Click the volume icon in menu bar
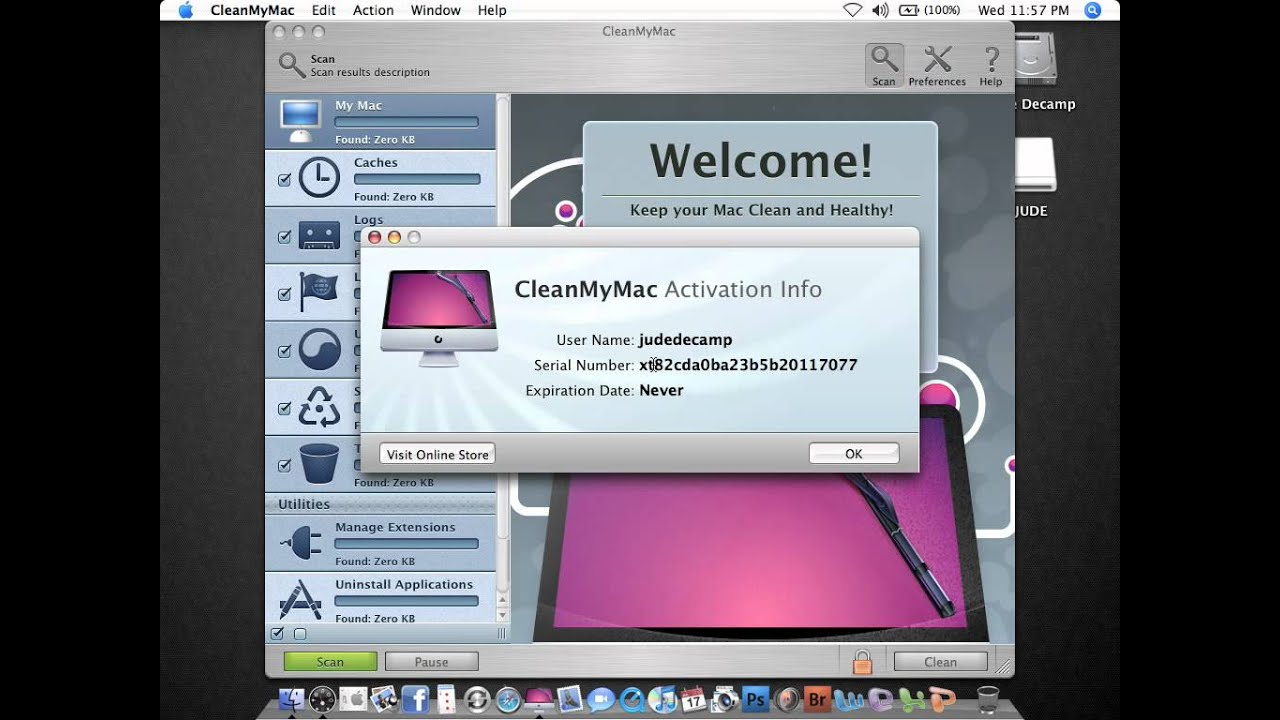 pos(880,10)
